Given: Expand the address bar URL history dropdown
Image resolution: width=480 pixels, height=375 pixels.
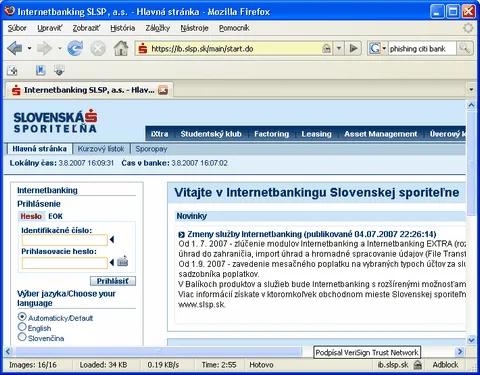Looking at the screenshot, I should [x=339, y=49].
